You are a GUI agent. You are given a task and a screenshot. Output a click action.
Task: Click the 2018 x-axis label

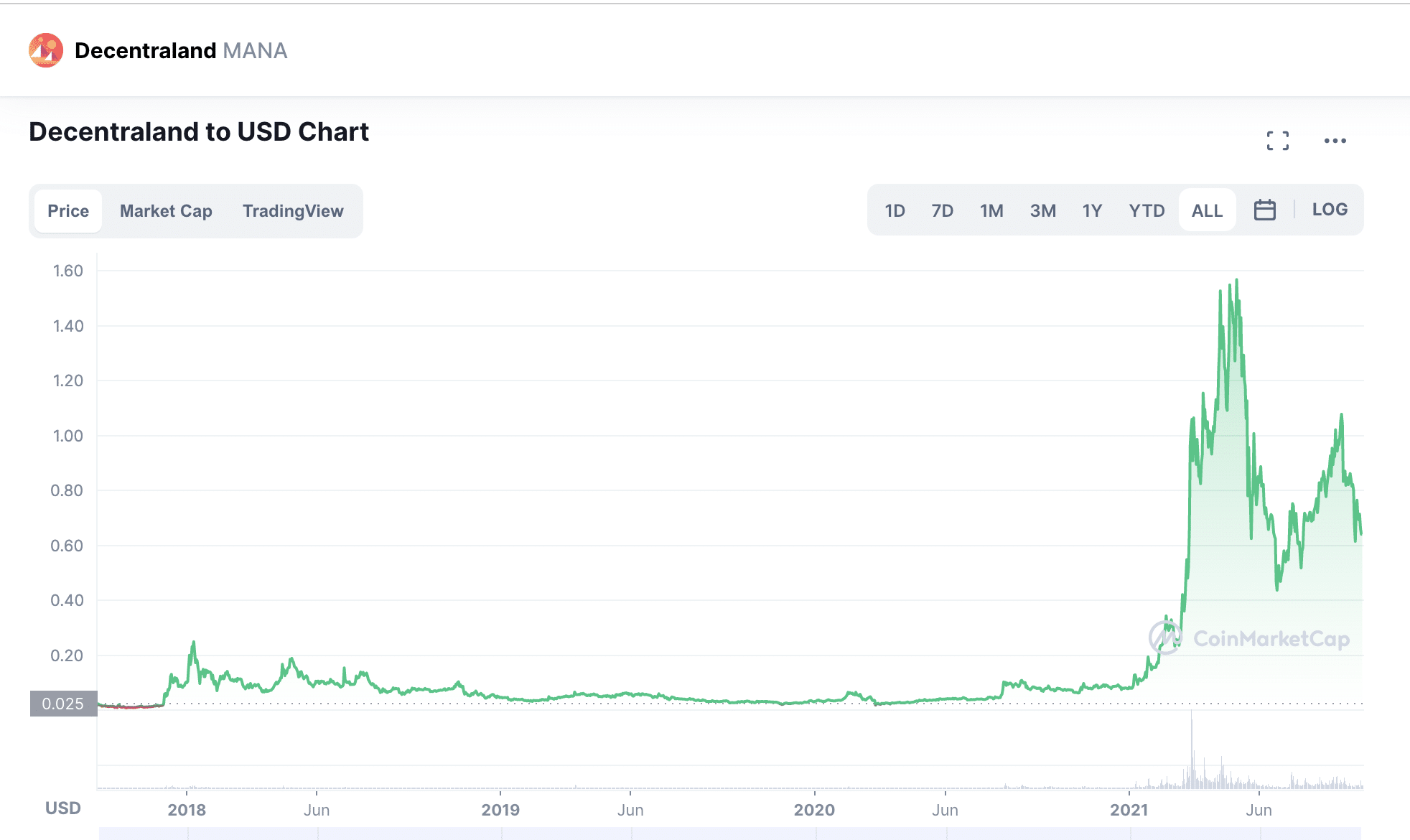coord(187,810)
